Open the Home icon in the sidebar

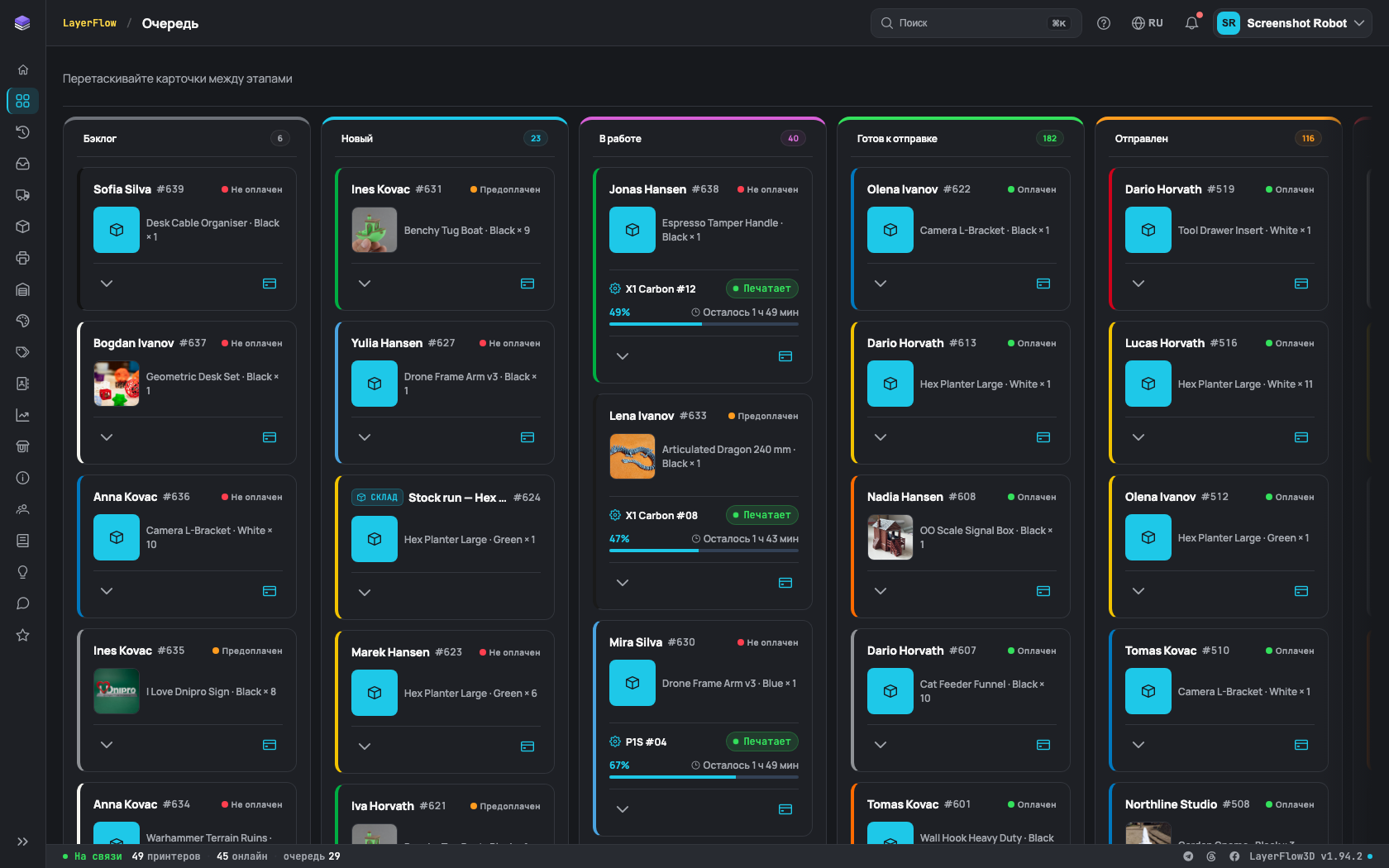click(23, 69)
